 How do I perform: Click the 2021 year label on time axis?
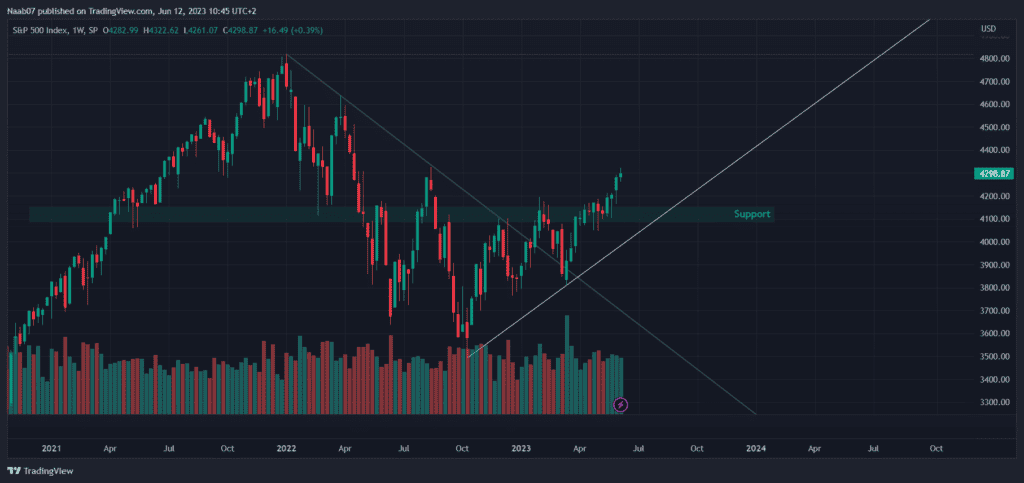(x=51, y=449)
